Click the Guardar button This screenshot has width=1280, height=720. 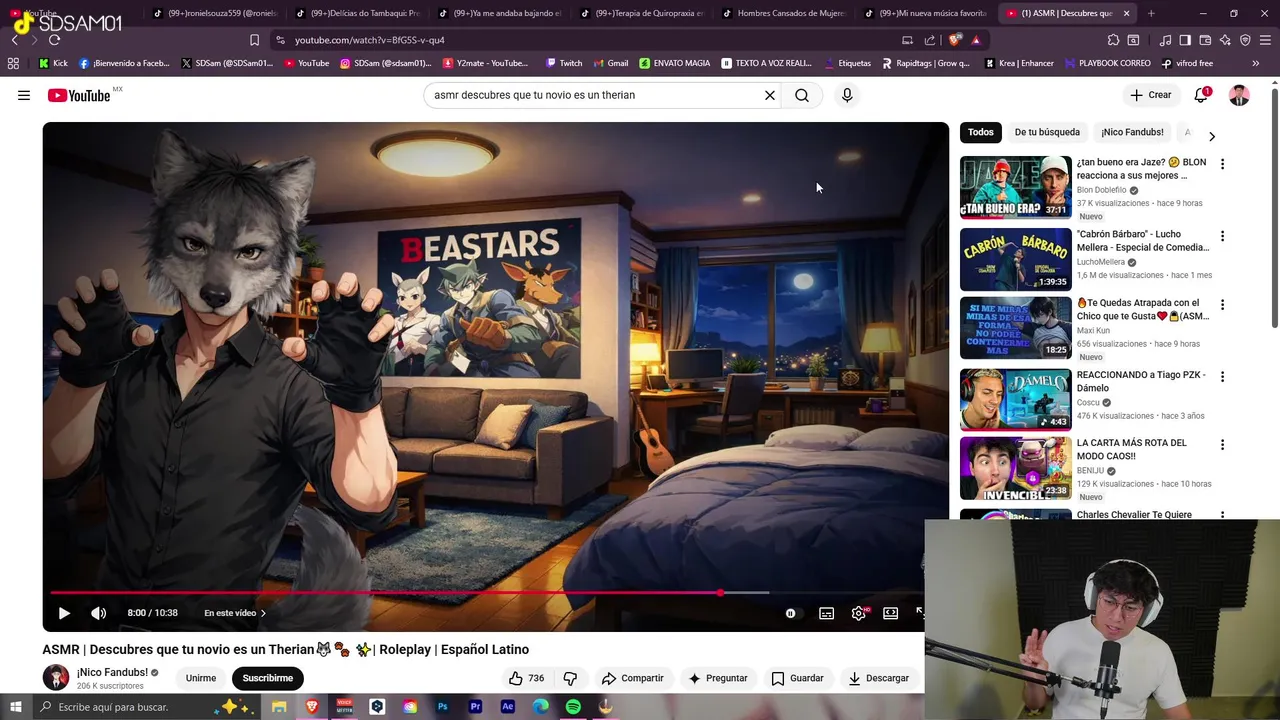(798, 678)
